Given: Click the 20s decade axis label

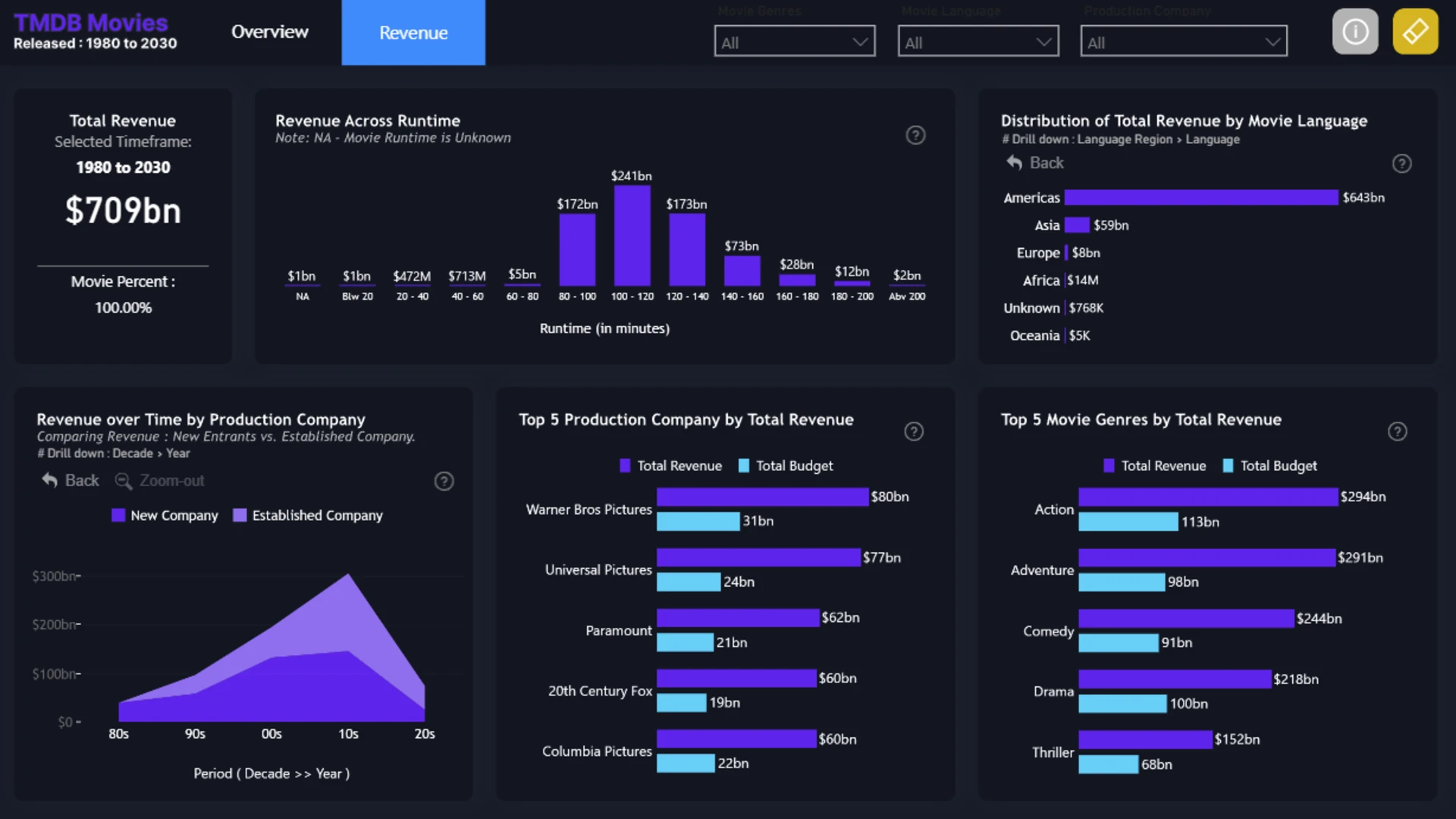Looking at the screenshot, I should pos(425,734).
